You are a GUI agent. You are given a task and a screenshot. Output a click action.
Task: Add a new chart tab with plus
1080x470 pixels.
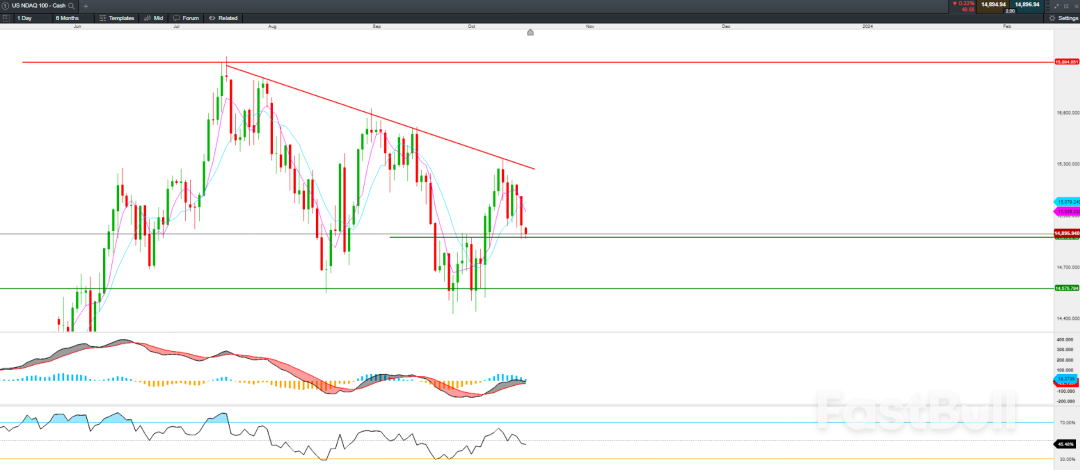point(86,6)
